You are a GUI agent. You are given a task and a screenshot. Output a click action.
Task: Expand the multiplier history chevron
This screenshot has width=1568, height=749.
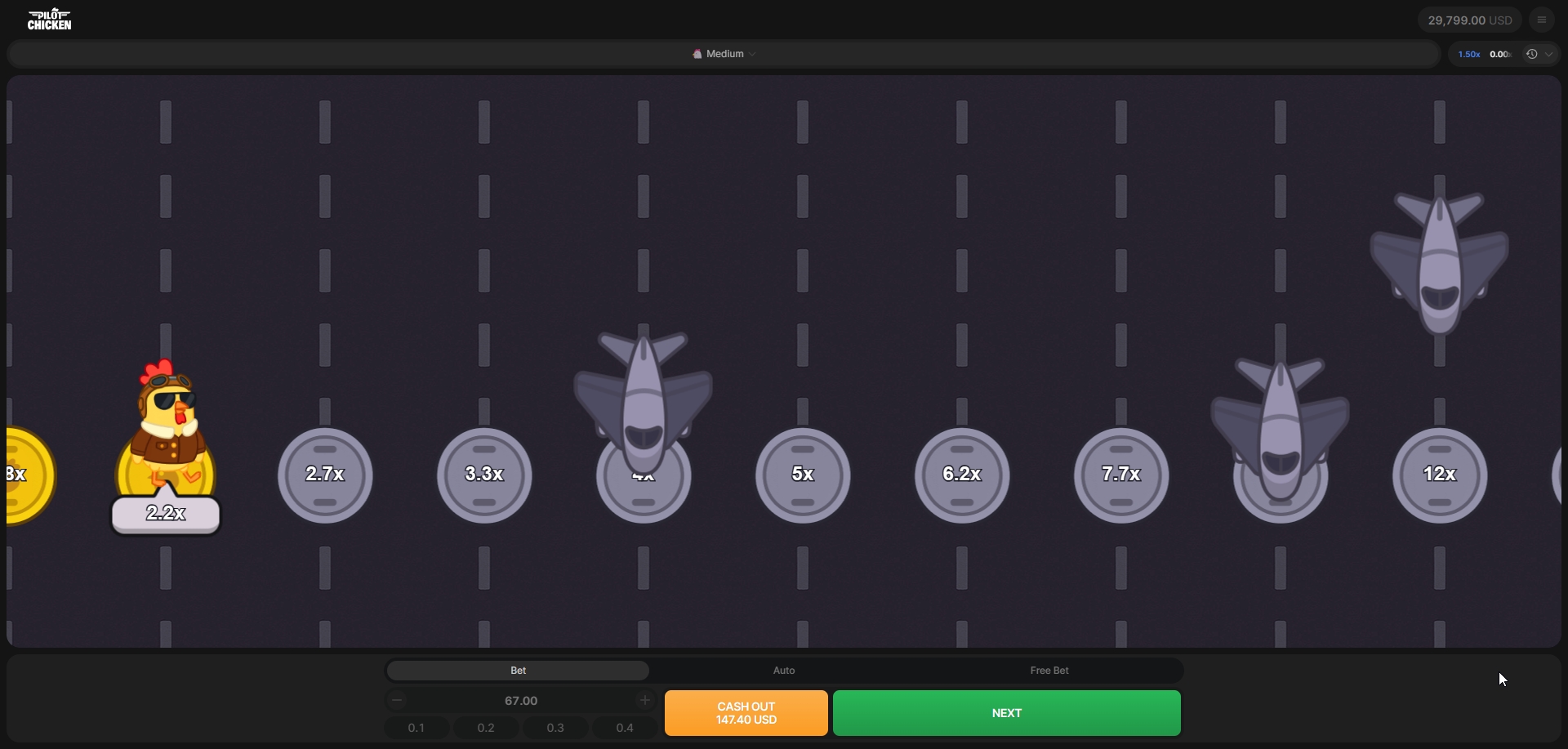point(1549,54)
